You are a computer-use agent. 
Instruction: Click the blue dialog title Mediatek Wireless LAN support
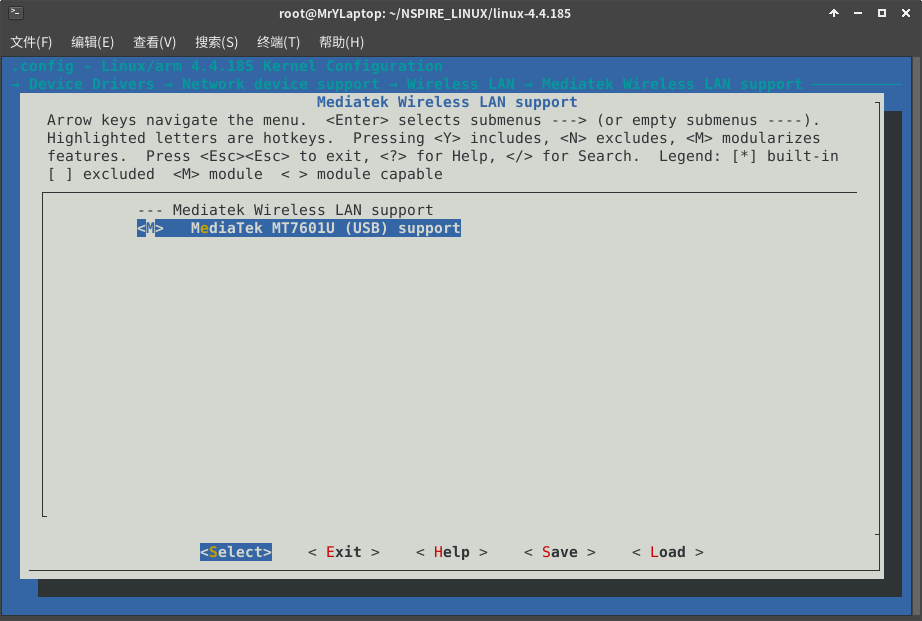pos(447,102)
